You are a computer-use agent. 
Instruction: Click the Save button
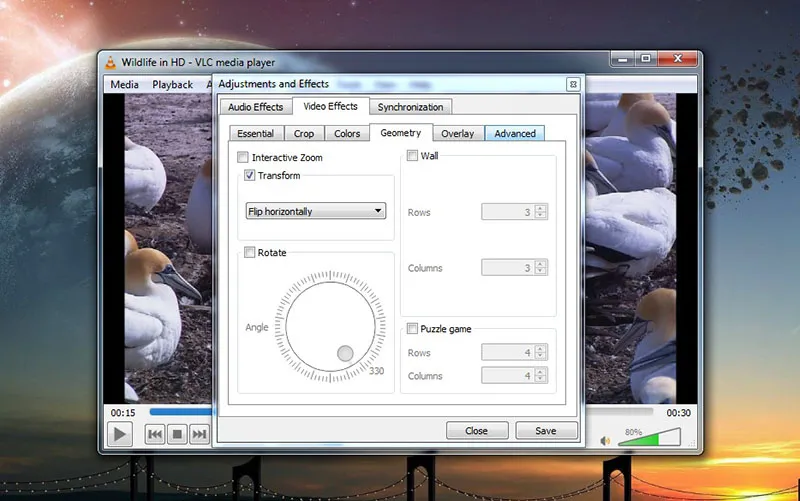[546, 431]
